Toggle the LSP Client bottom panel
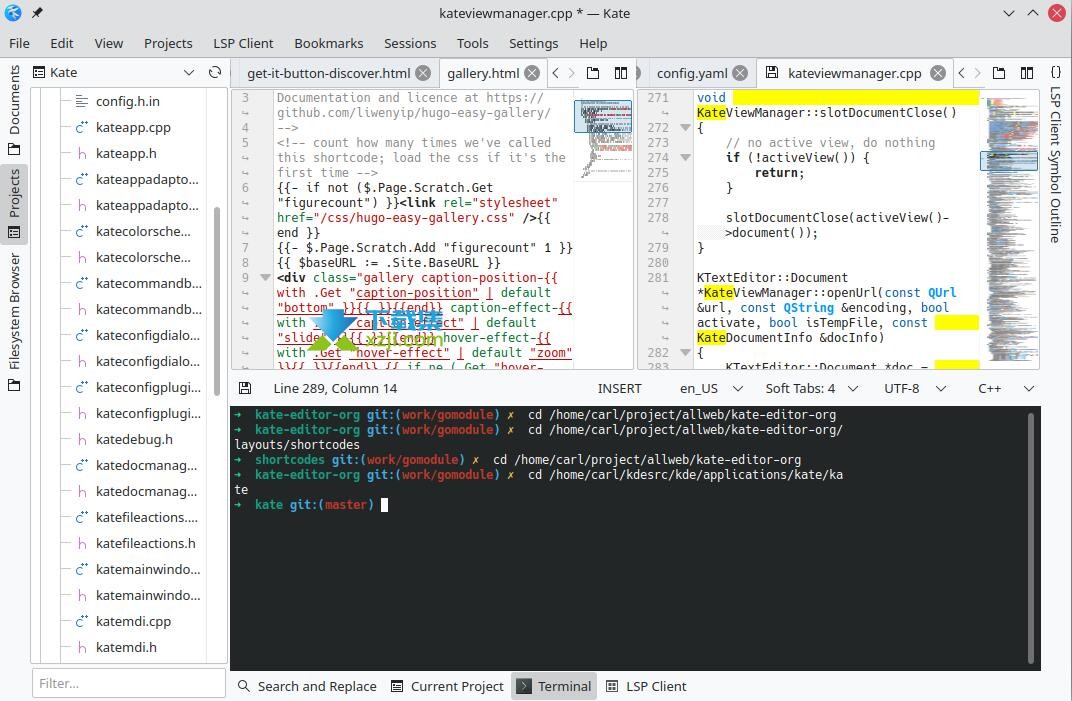The width and height of the screenshot is (1072, 701). pyautogui.click(x=646, y=686)
